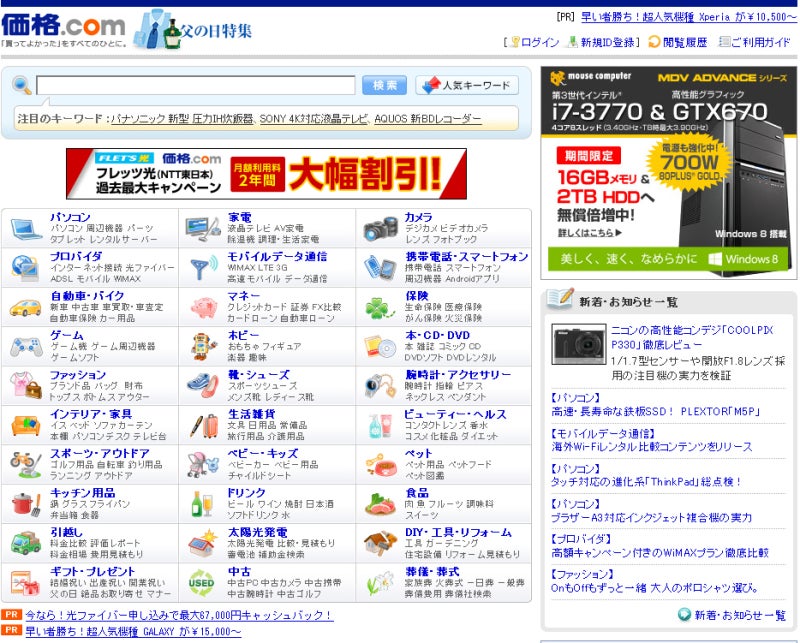Click the shoes icon beside 靴・シューズ
Viewport: 800px width, 643px height.
[203, 386]
